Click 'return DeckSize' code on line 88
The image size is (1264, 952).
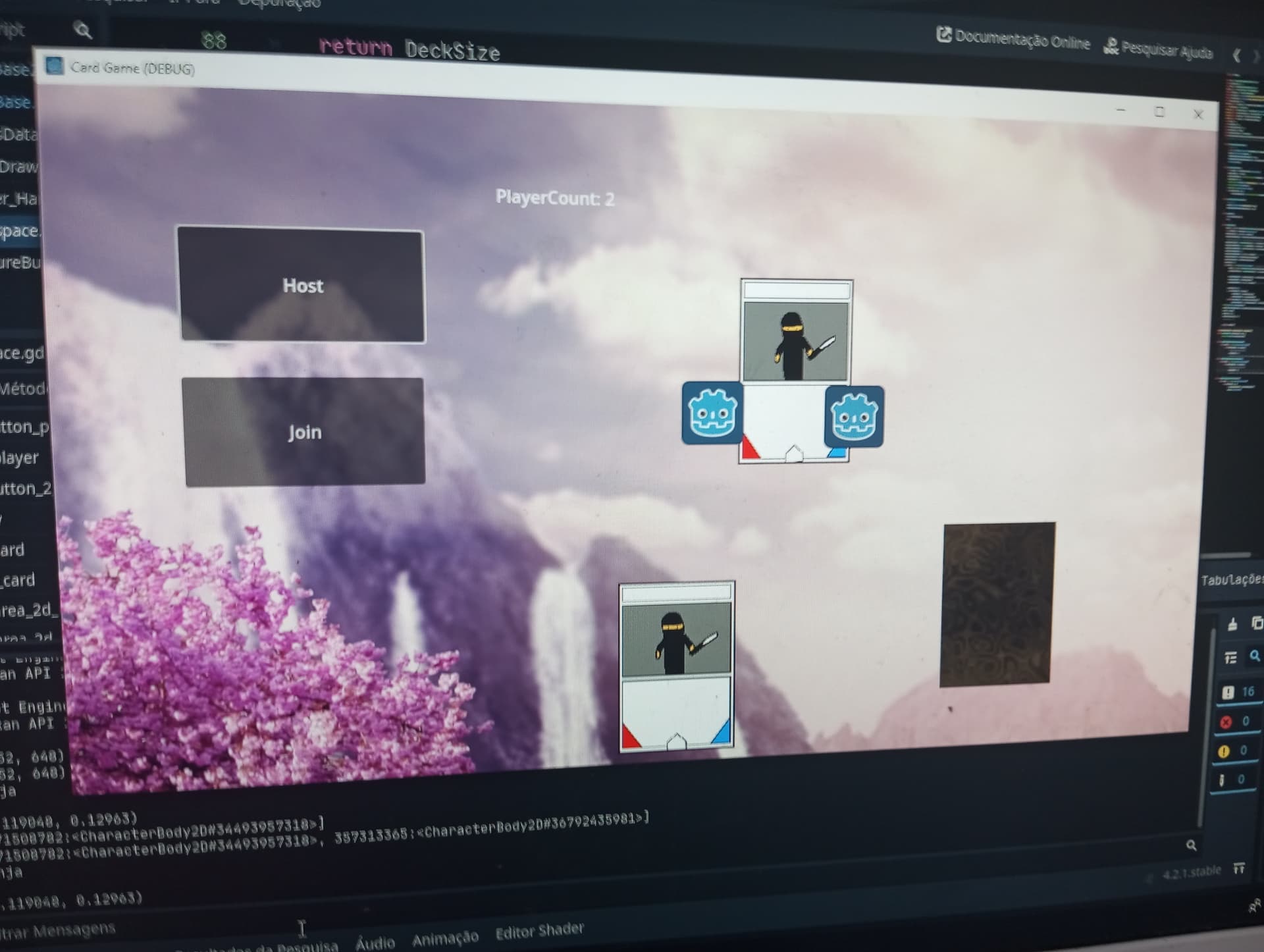[409, 48]
